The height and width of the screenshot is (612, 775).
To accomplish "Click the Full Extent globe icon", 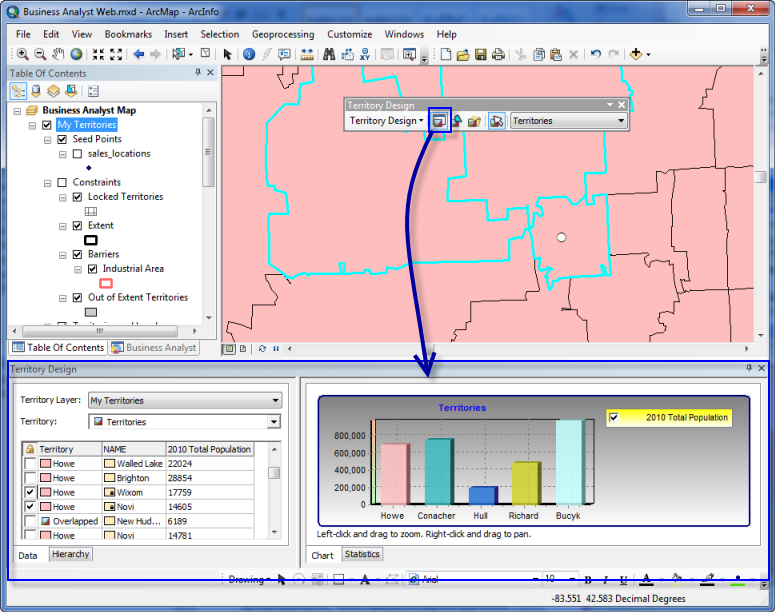I will coord(78,54).
